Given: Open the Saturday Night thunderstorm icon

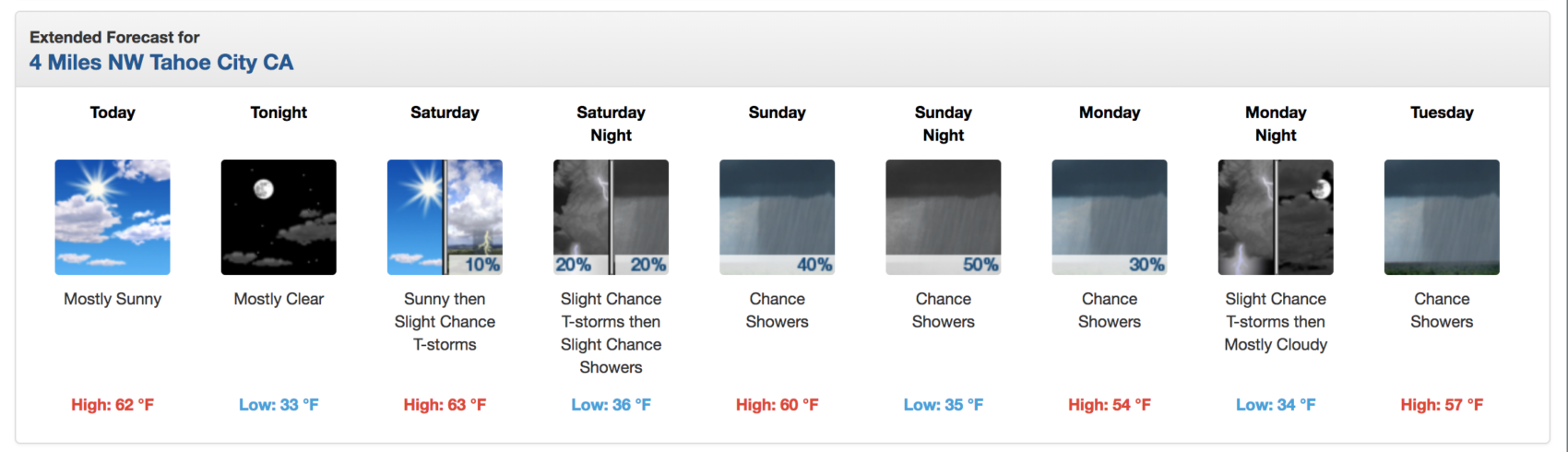Looking at the screenshot, I should point(611,217).
